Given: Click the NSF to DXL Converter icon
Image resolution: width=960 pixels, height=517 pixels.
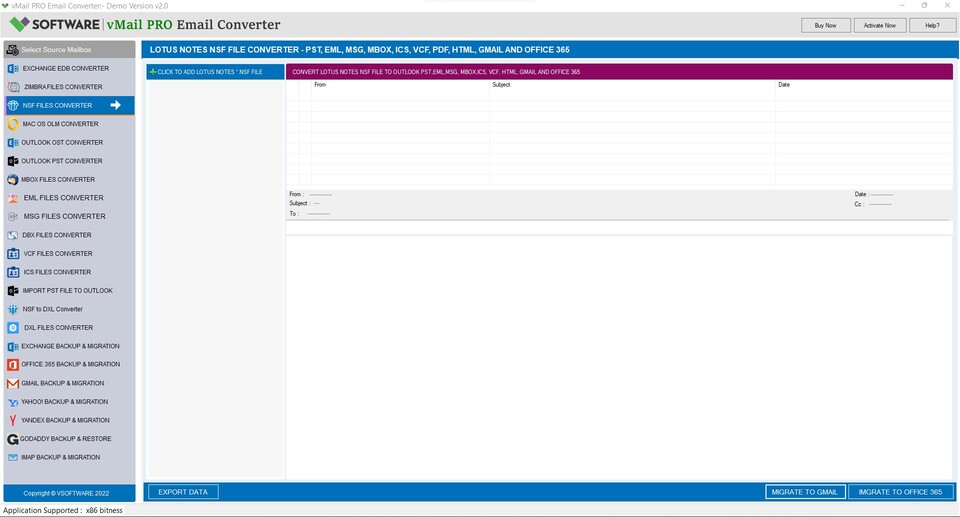Looking at the screenshot, I should tap(13, 309).
